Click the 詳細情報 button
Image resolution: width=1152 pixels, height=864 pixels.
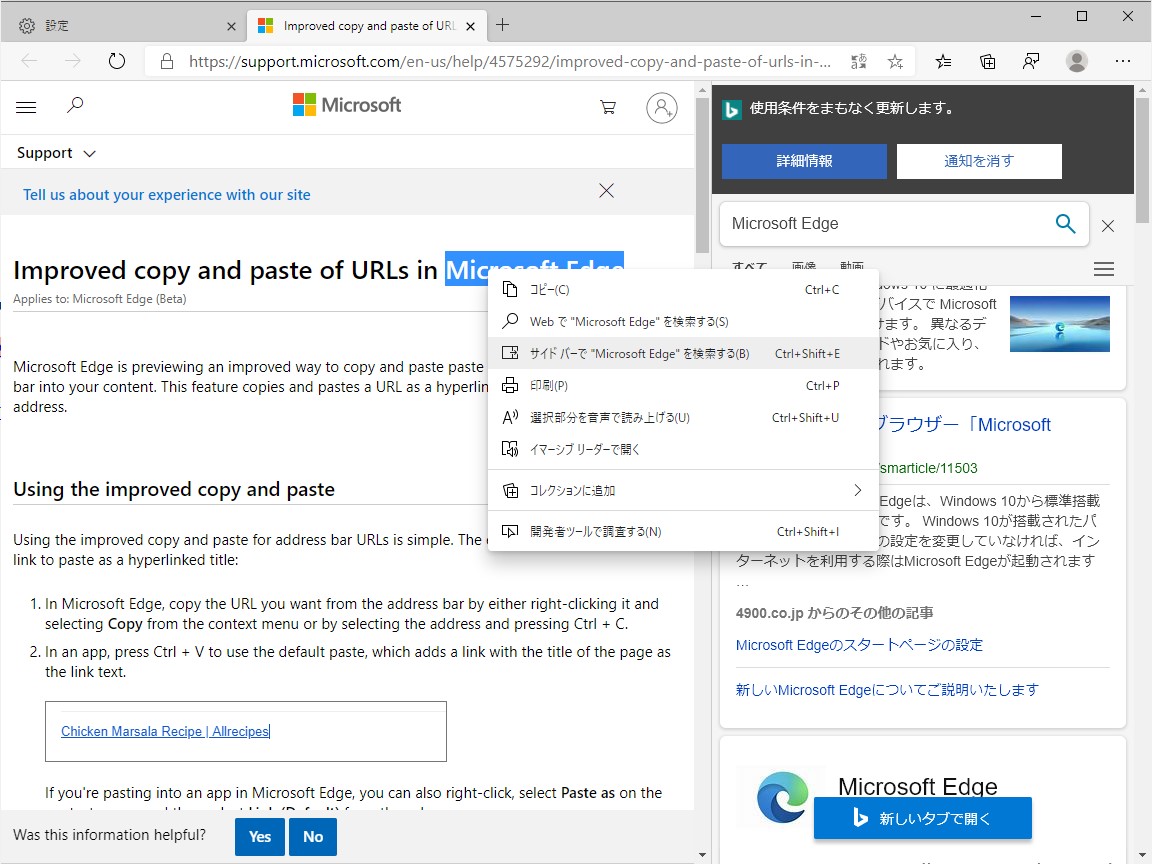(804, 161)
